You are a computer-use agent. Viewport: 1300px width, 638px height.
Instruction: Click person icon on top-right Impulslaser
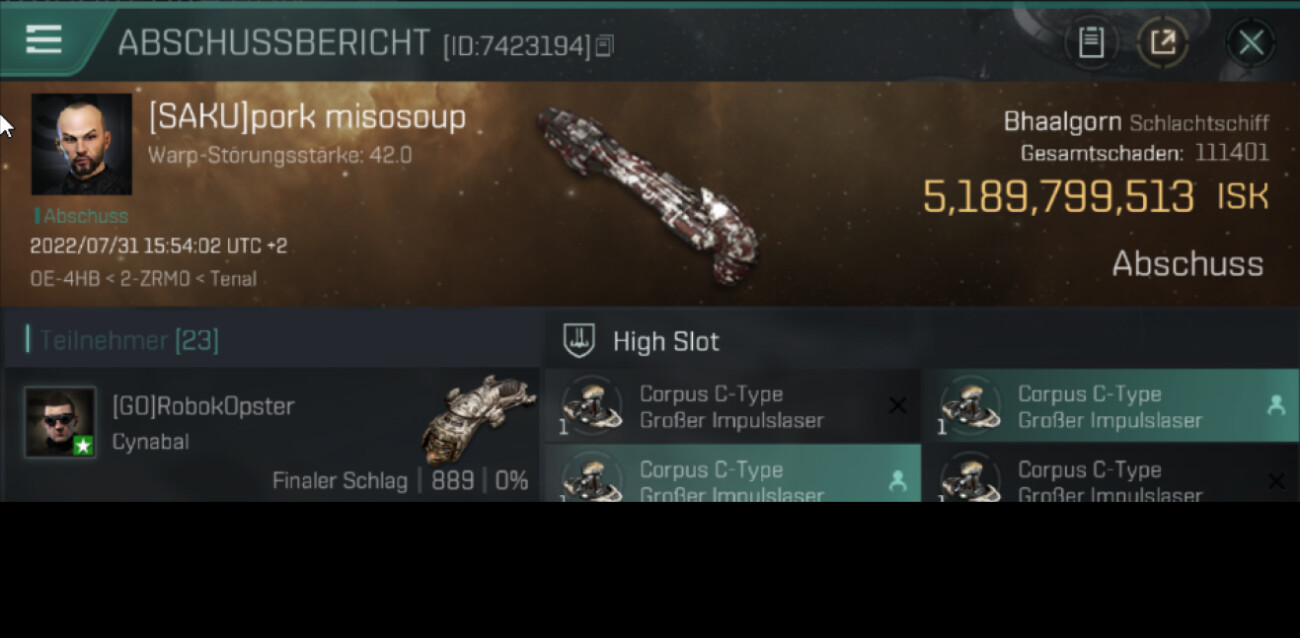tap(1276, 405)
